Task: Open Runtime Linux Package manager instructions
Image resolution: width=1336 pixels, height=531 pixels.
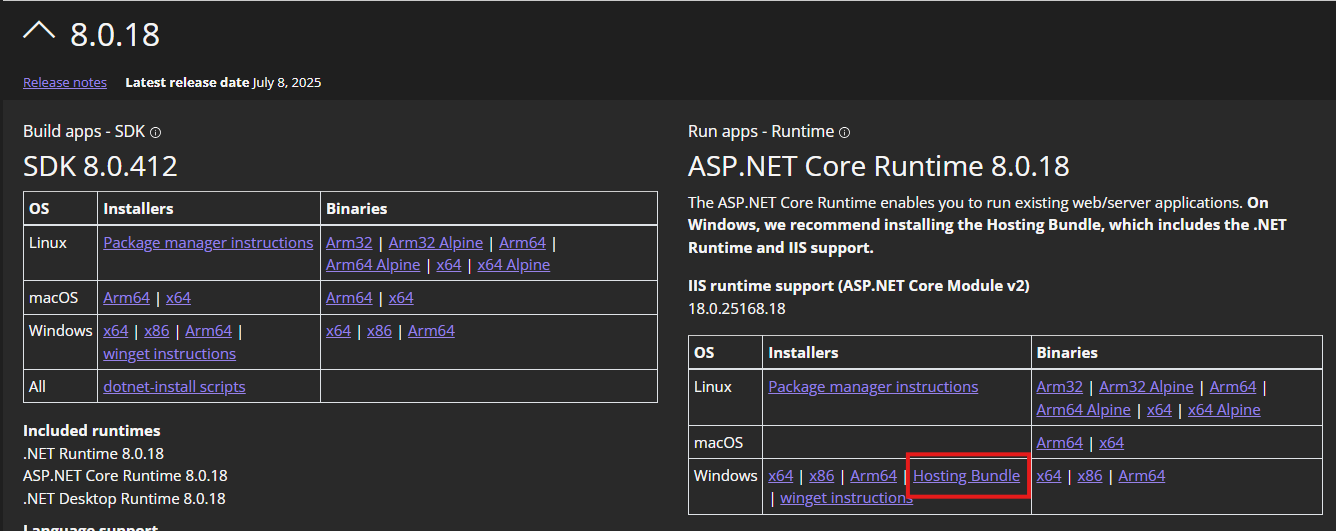Action: tap(873, 386)
